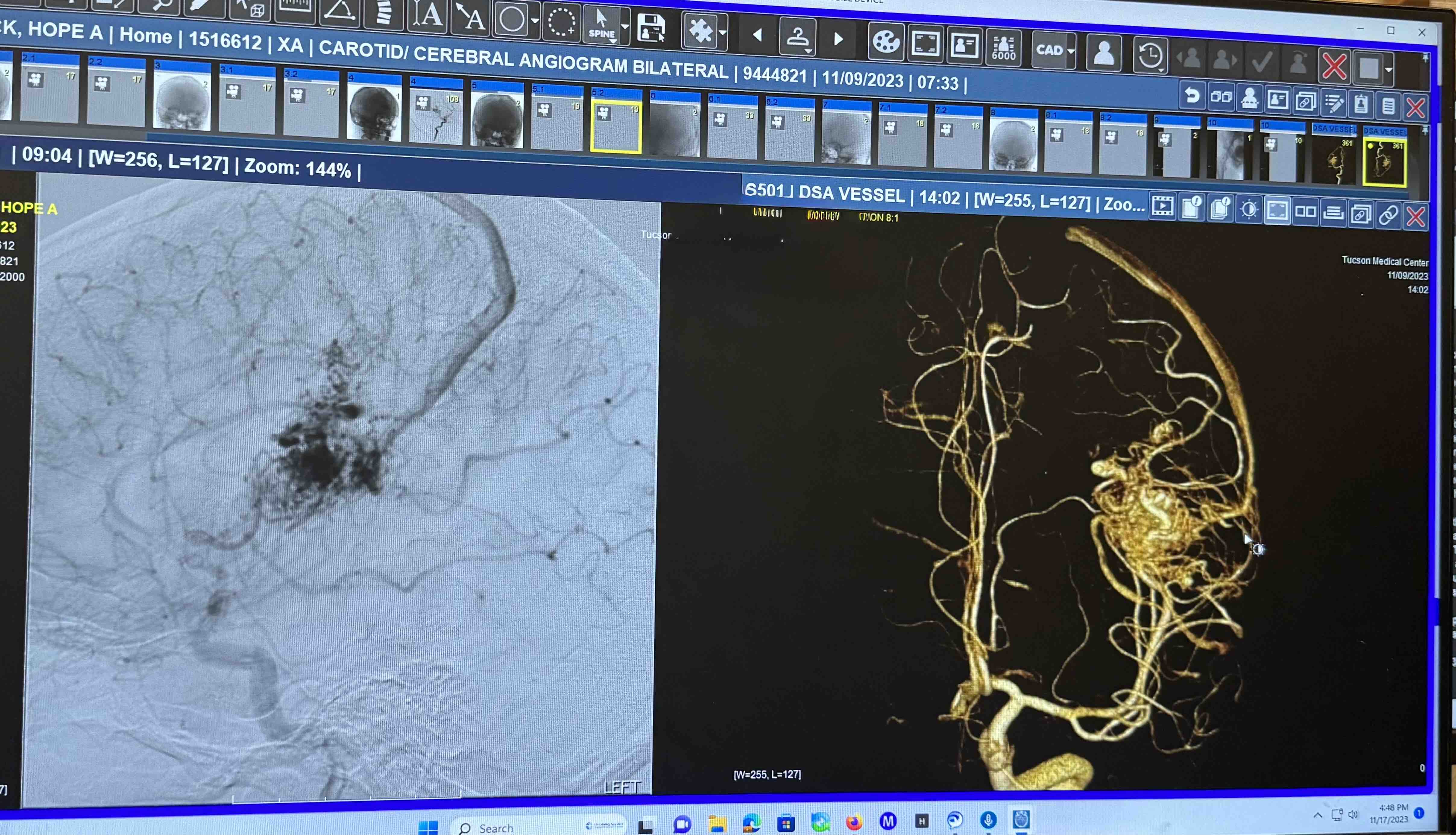Open the color palette tool
The width and height of the screenshot is (1456, 835).
[886, 43]
